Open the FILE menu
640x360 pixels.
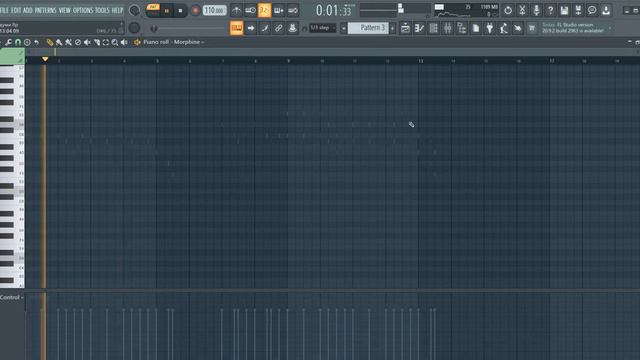coord(4,10)
